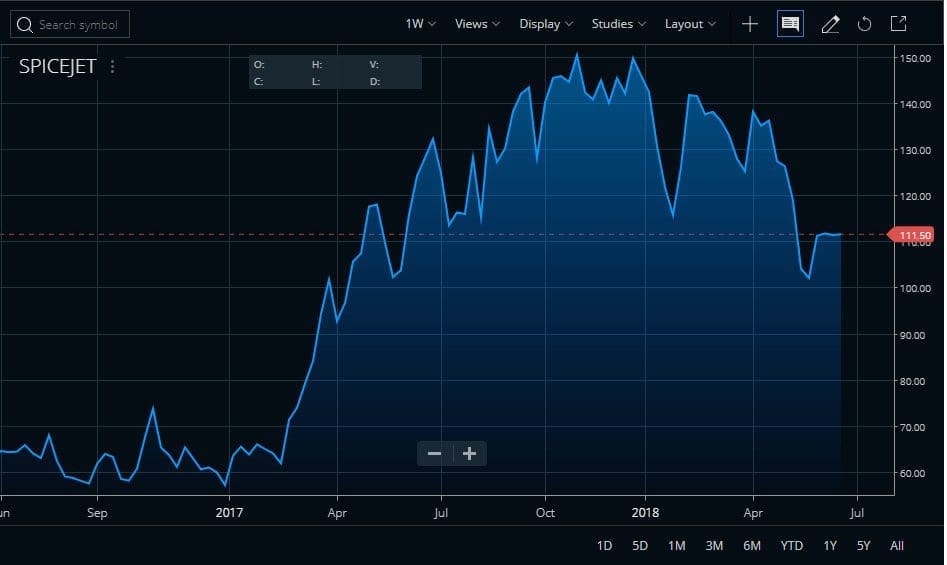Select the 1M range
This screenshot has height=565, width=947.
(676, 546)
